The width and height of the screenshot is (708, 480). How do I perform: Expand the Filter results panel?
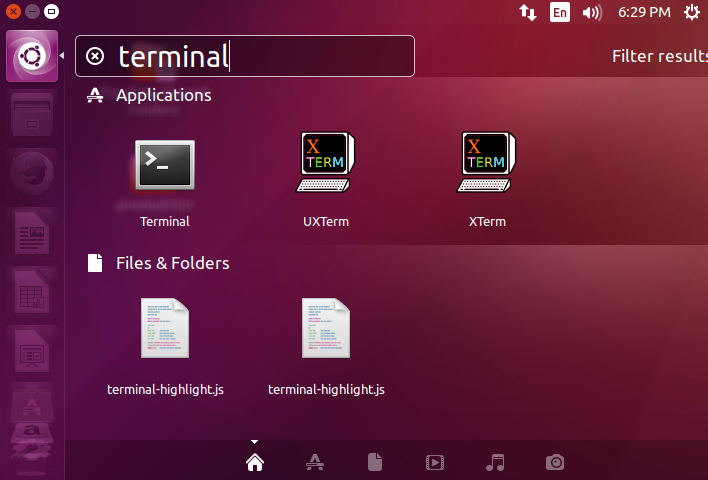click(658, 56)
